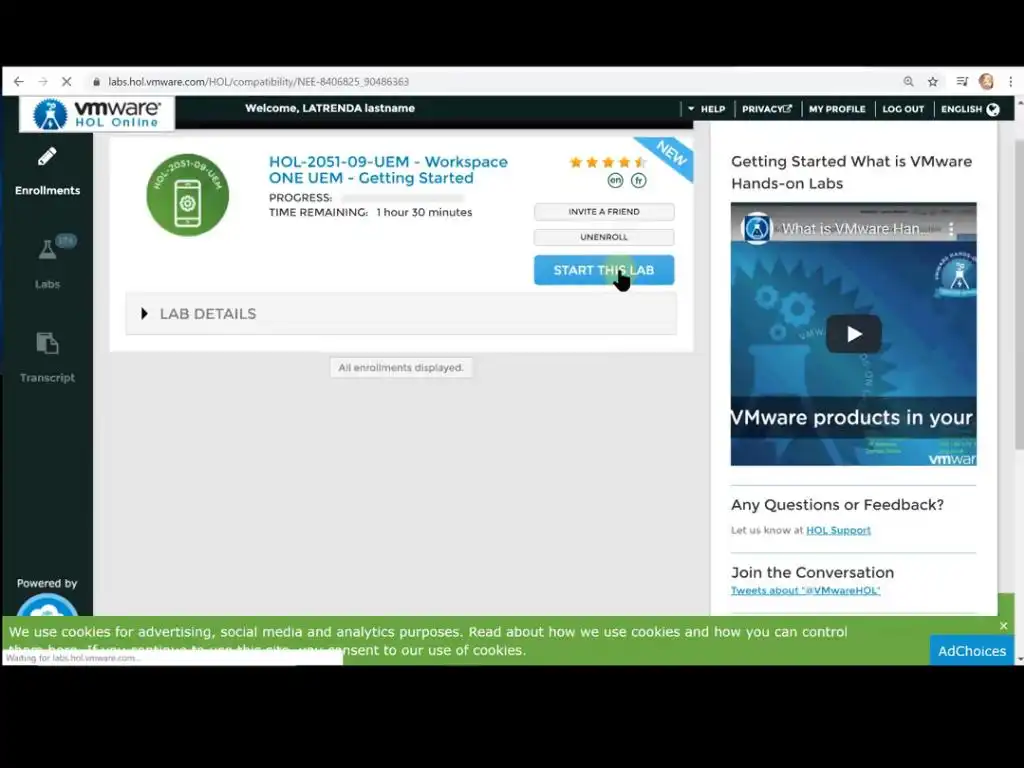Viewport: 1024px width, 768px height.
Task: Click the lab PROGRESS bar
Action: click(402, 198)
